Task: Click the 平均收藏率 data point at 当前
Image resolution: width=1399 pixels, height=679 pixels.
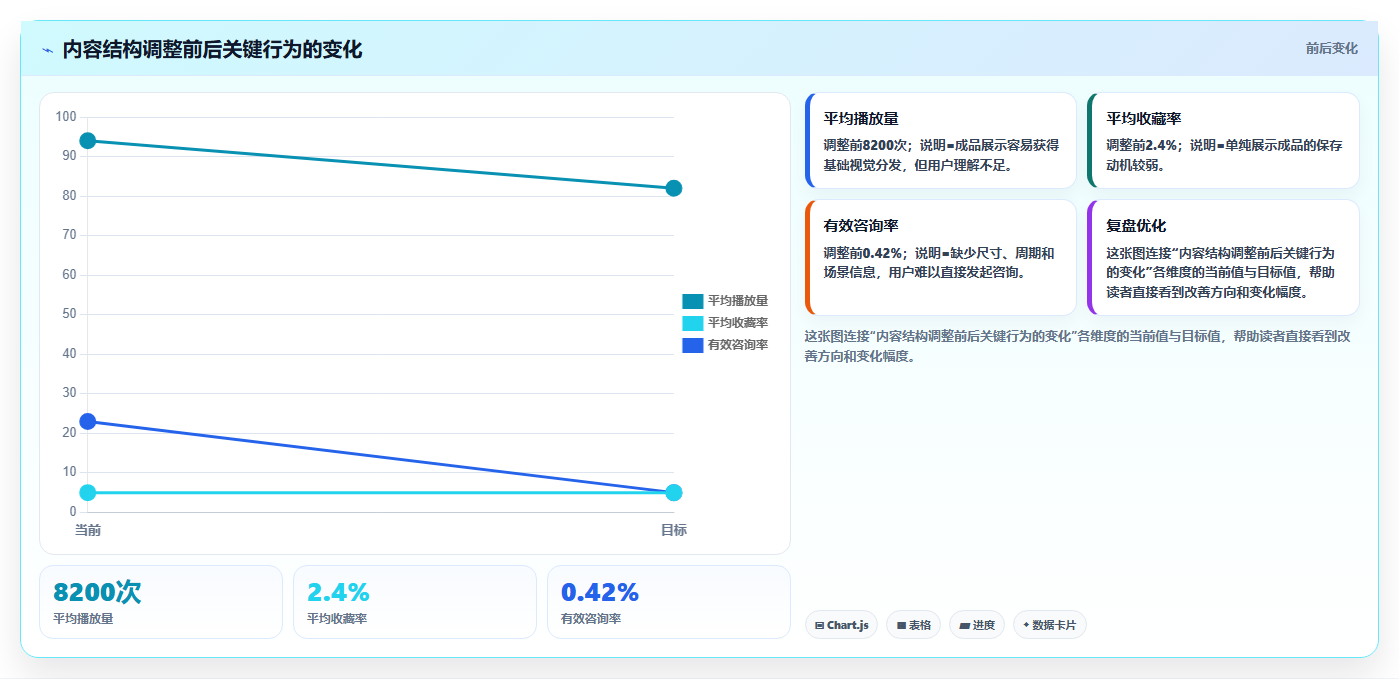Action: coord(88,492)
